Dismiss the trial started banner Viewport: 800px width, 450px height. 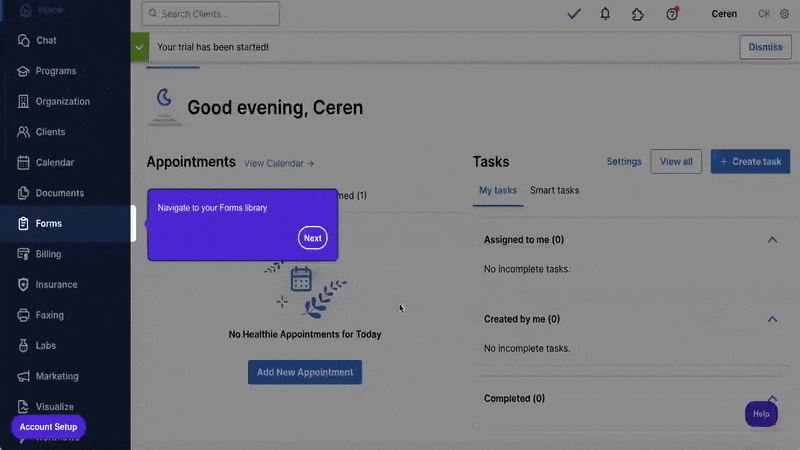[765, 47]
